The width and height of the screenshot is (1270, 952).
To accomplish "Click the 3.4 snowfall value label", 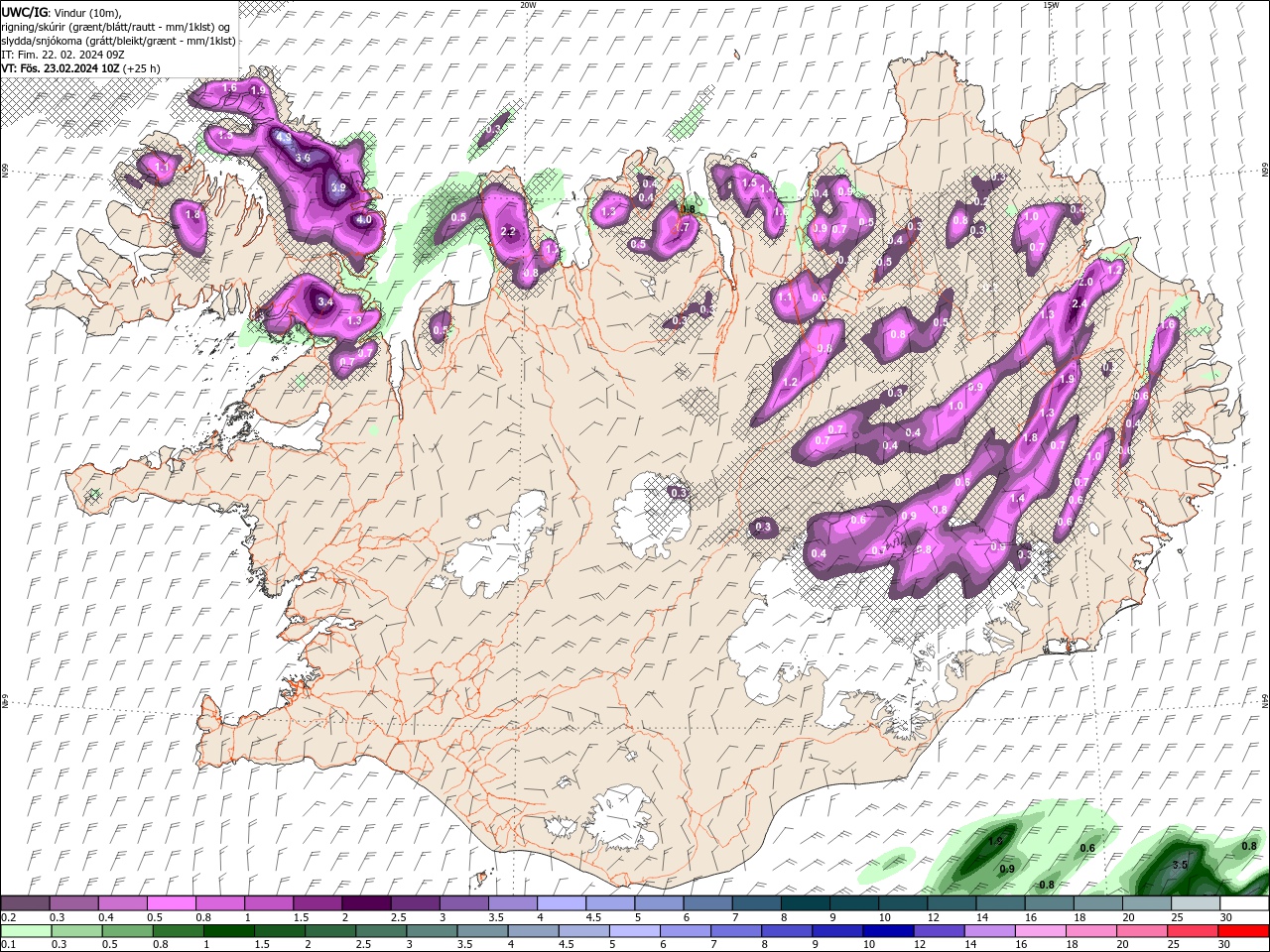I will click(x=324, y=301).
